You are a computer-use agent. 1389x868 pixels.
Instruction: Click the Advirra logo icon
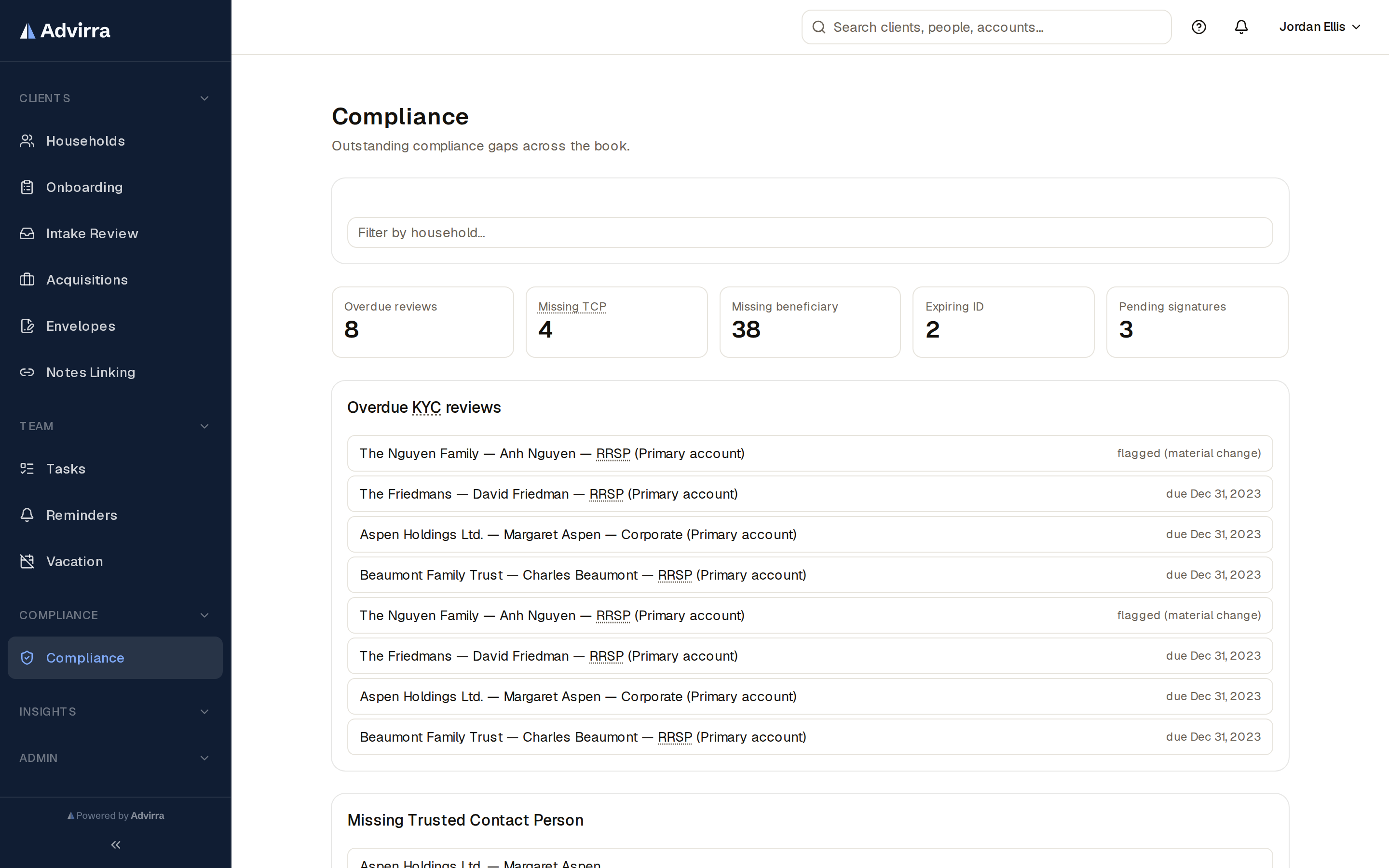[27, 30]
